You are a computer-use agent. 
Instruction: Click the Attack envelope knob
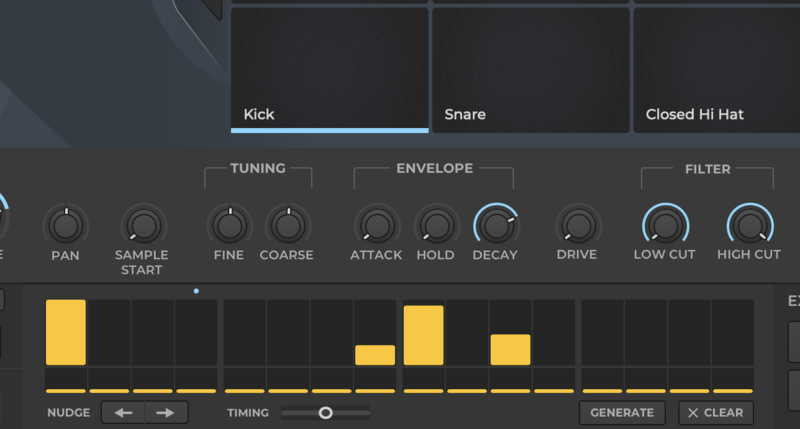point(376,224)
